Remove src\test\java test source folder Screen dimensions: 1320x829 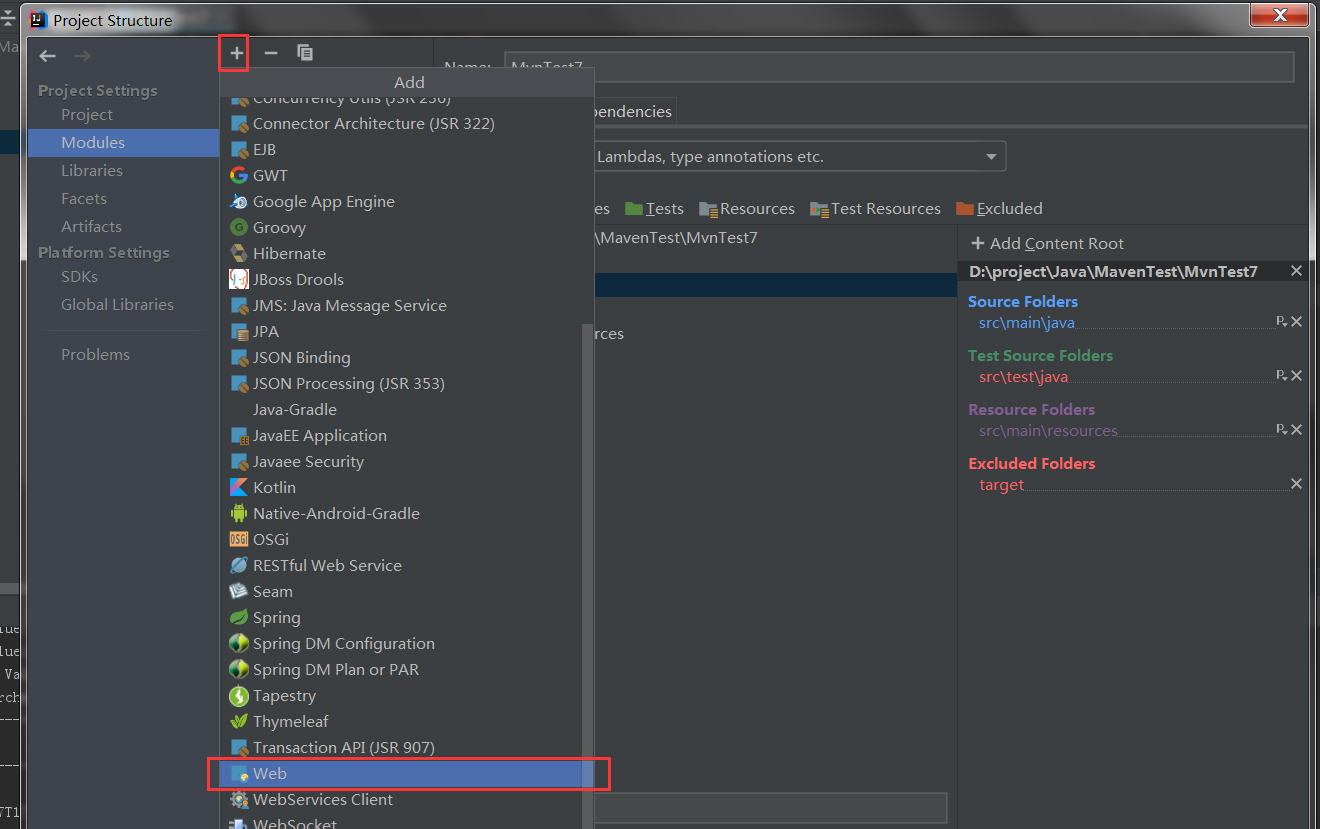tap(1296, 376)
